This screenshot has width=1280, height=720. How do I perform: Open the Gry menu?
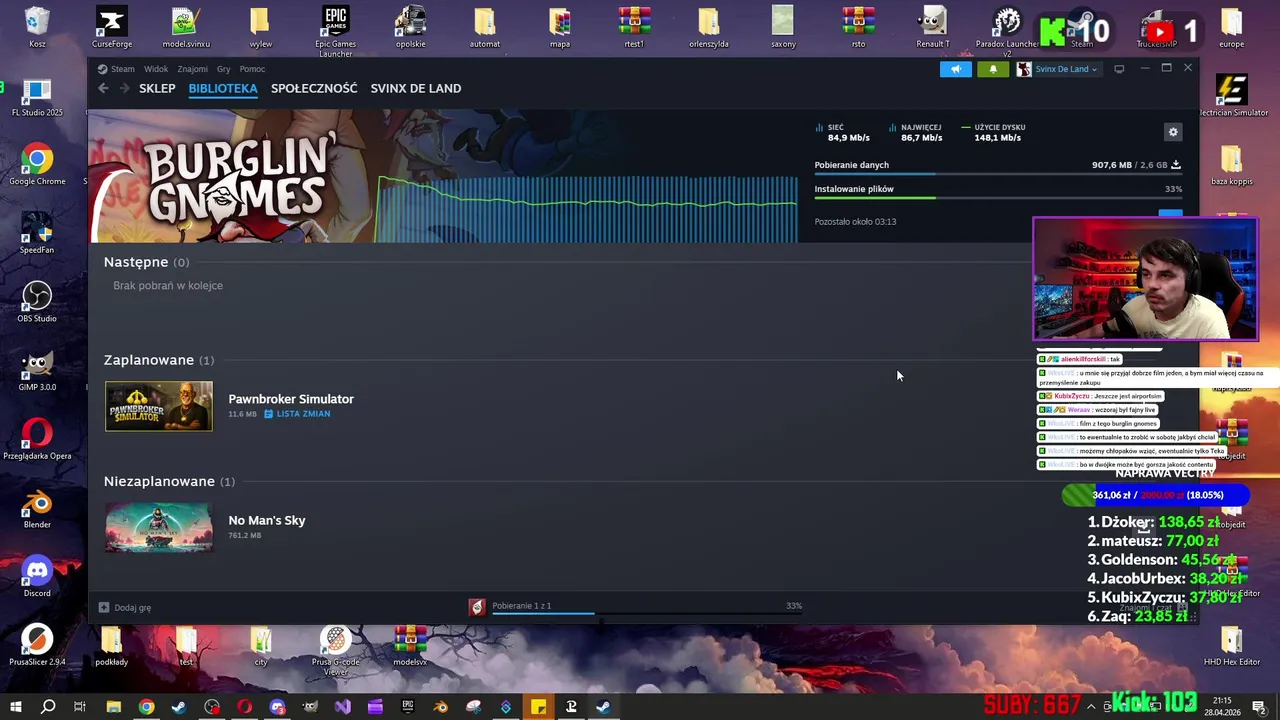224,69
